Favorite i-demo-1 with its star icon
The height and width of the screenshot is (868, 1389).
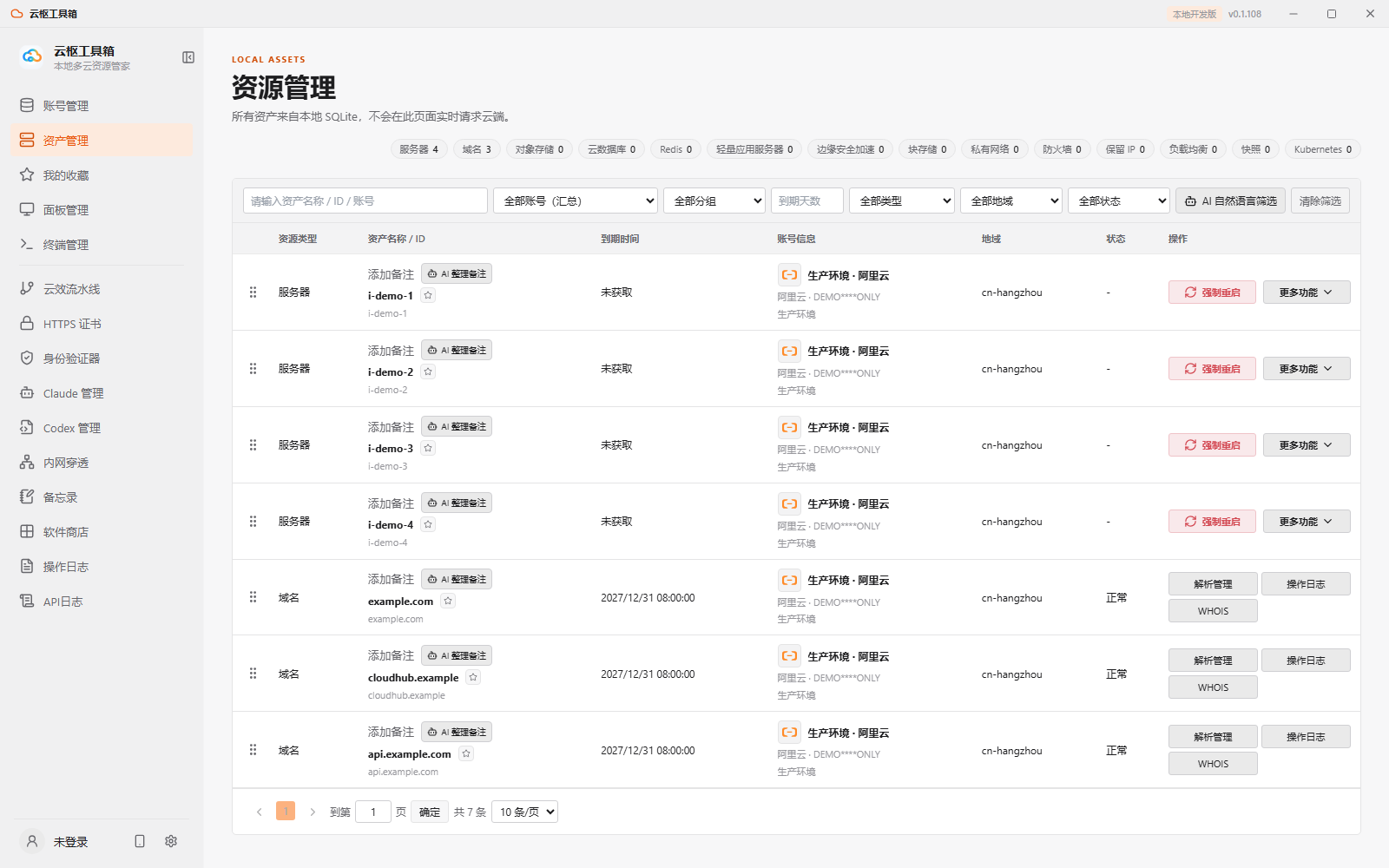click(x=428, y=295)
